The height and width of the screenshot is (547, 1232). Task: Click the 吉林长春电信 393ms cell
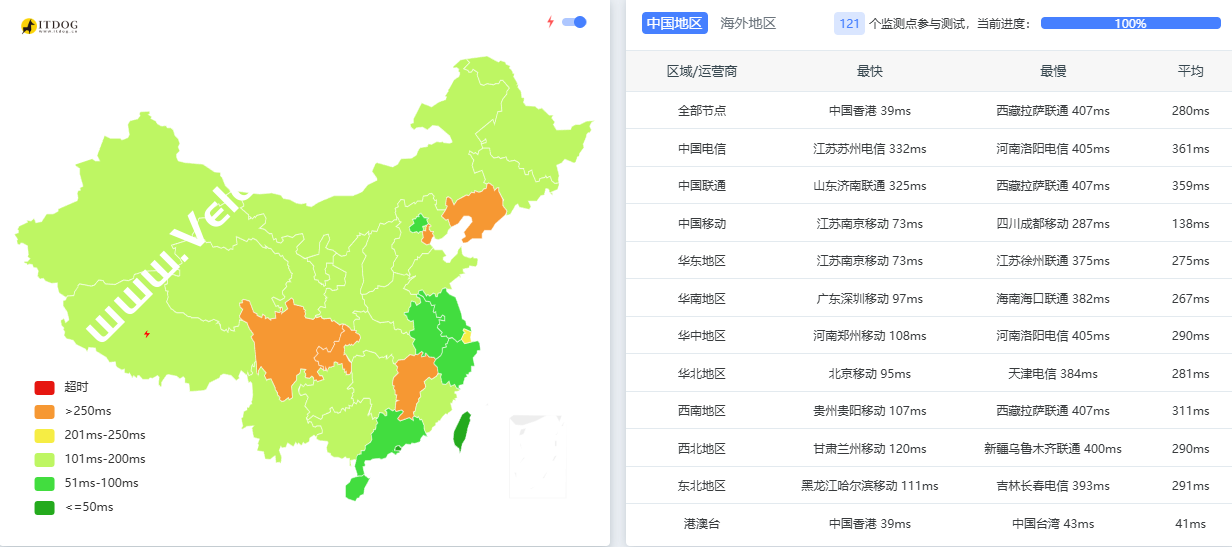1053,485
